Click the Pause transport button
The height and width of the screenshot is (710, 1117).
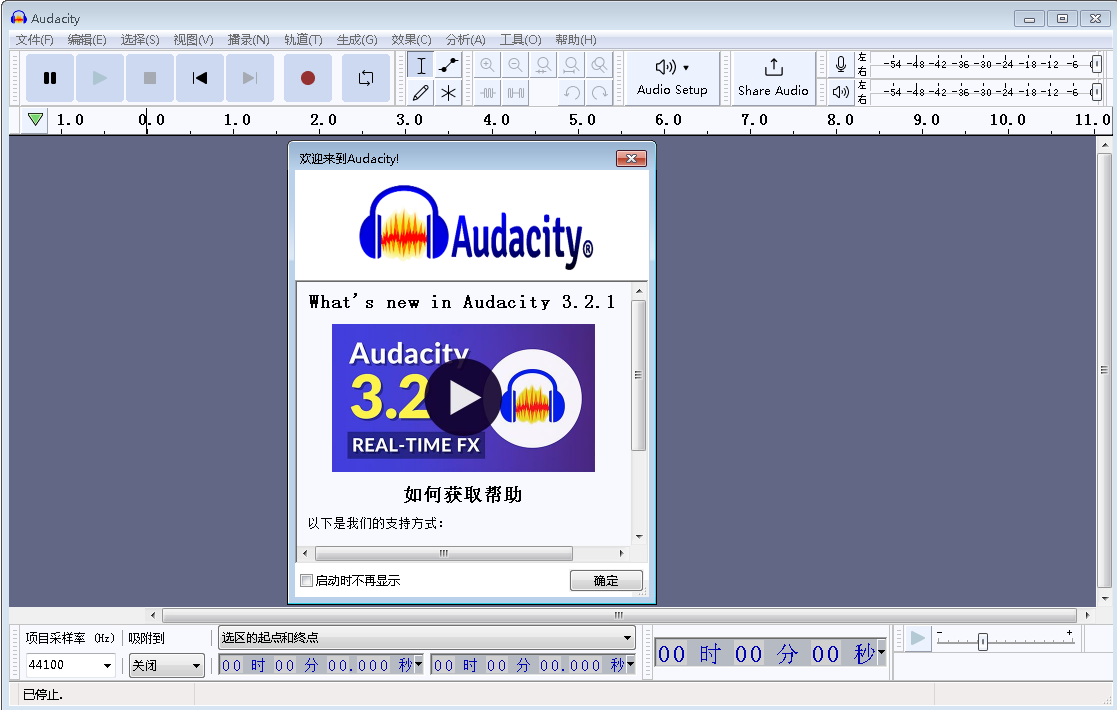(50, 78)
